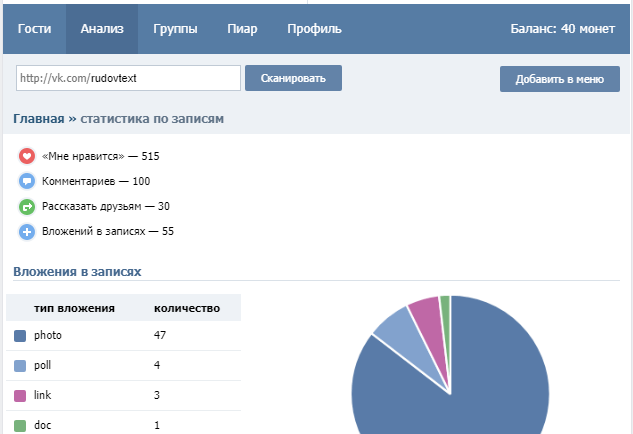The width and height of the screenshot is (633, 434).
Task: Select the poll light-blue legend swatch
Action: tap(20, 366)
